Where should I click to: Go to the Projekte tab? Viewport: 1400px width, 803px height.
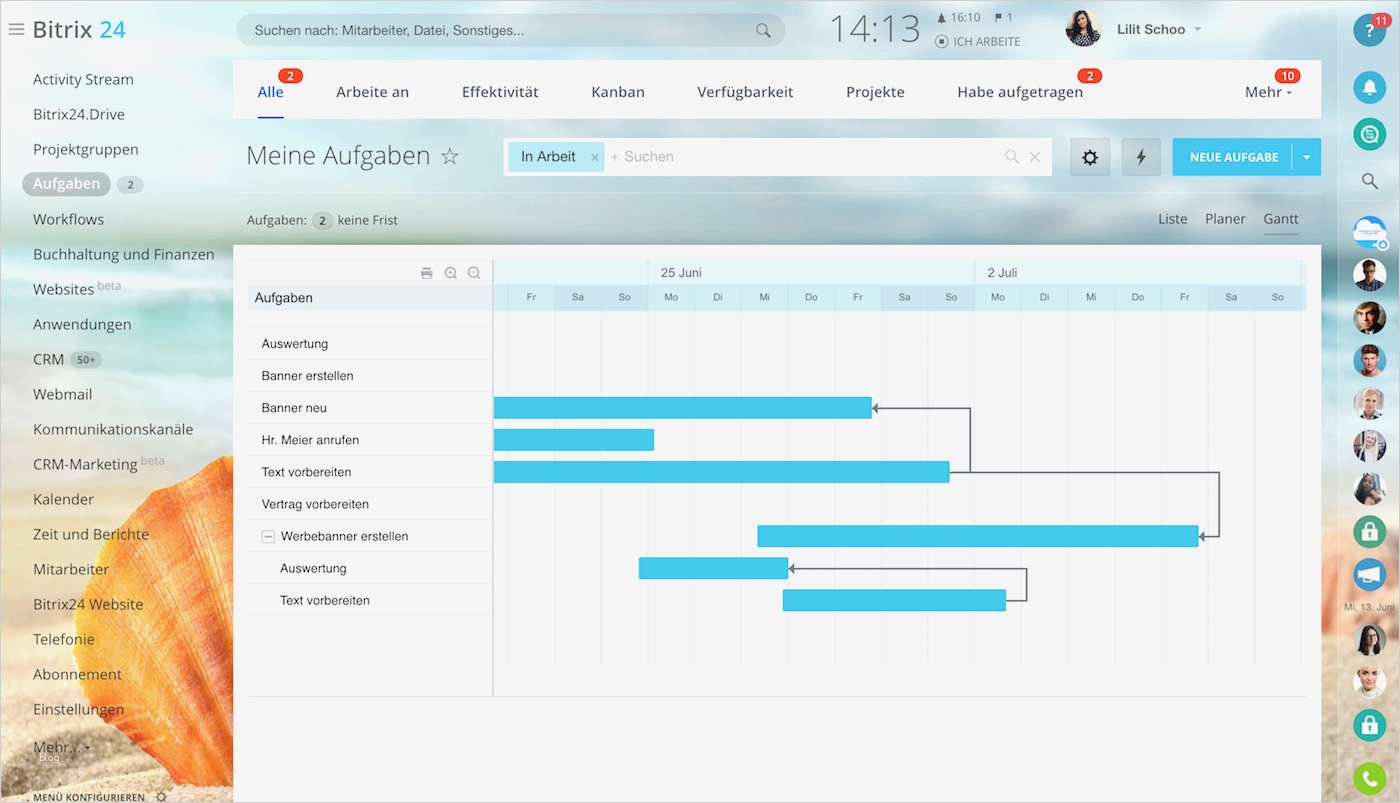click(x=875, y=92)
